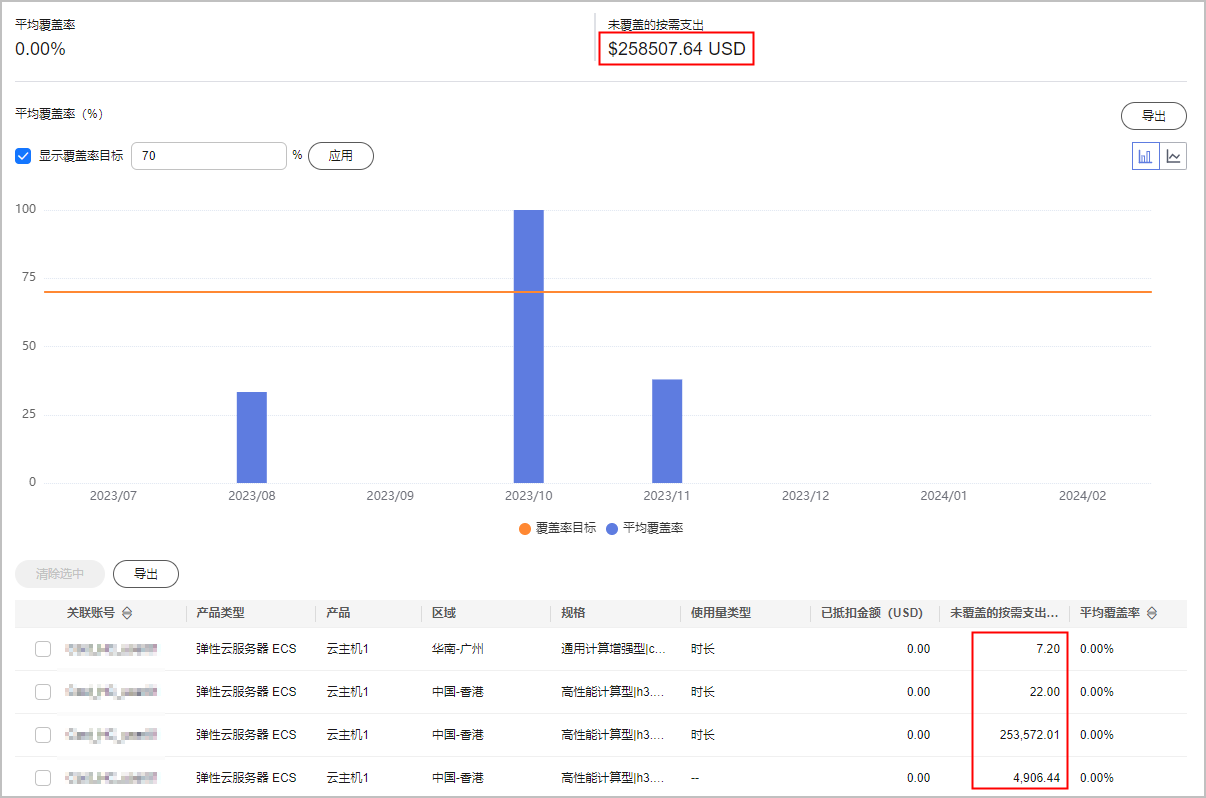The height and width of the screenshot is (798, 1206).
Task: Toggle the orange 覆盖率目标 legend marker
Action: coord(525,528)
